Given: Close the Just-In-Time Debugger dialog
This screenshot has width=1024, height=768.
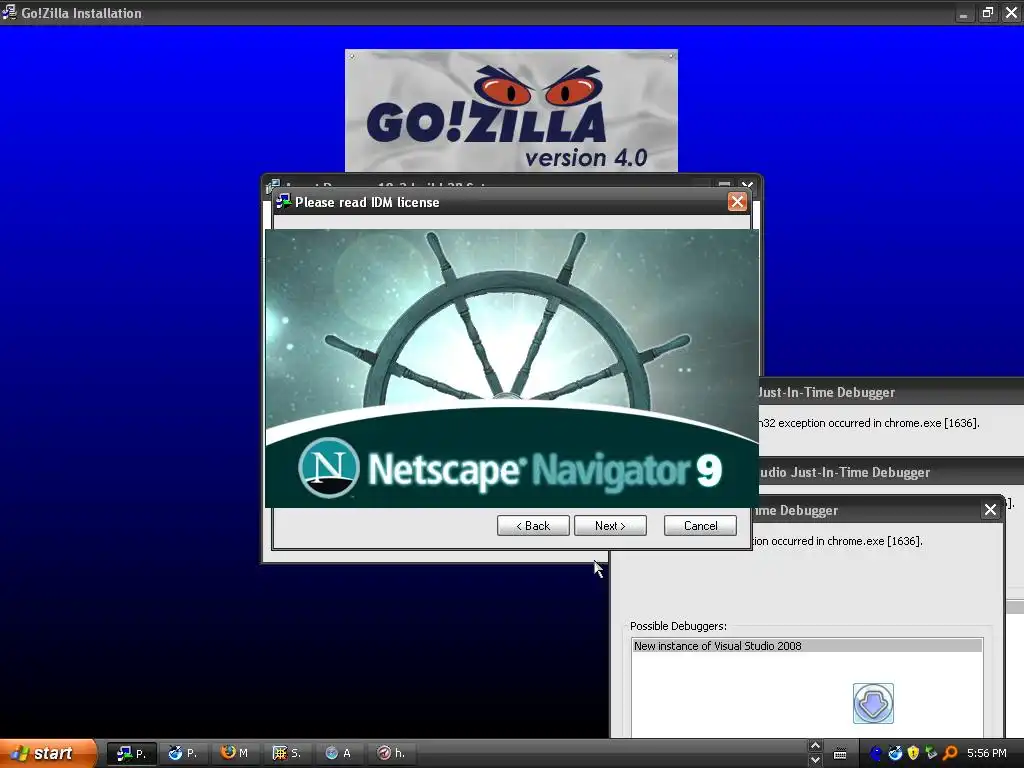Looking at the screenshot, I should pyautogui.click(x=990, y=509).
